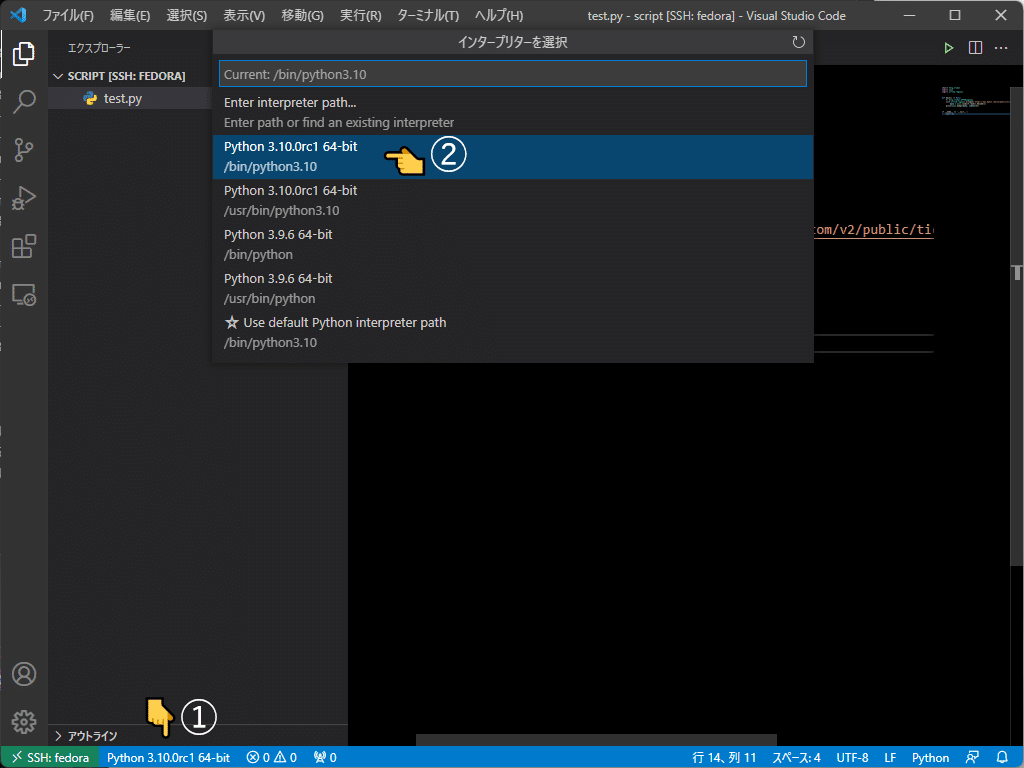Open the Explorer view in activity bar
The width and height of the screenshot is (1024, 768).
pyautogui.click(x=24, y=54)
